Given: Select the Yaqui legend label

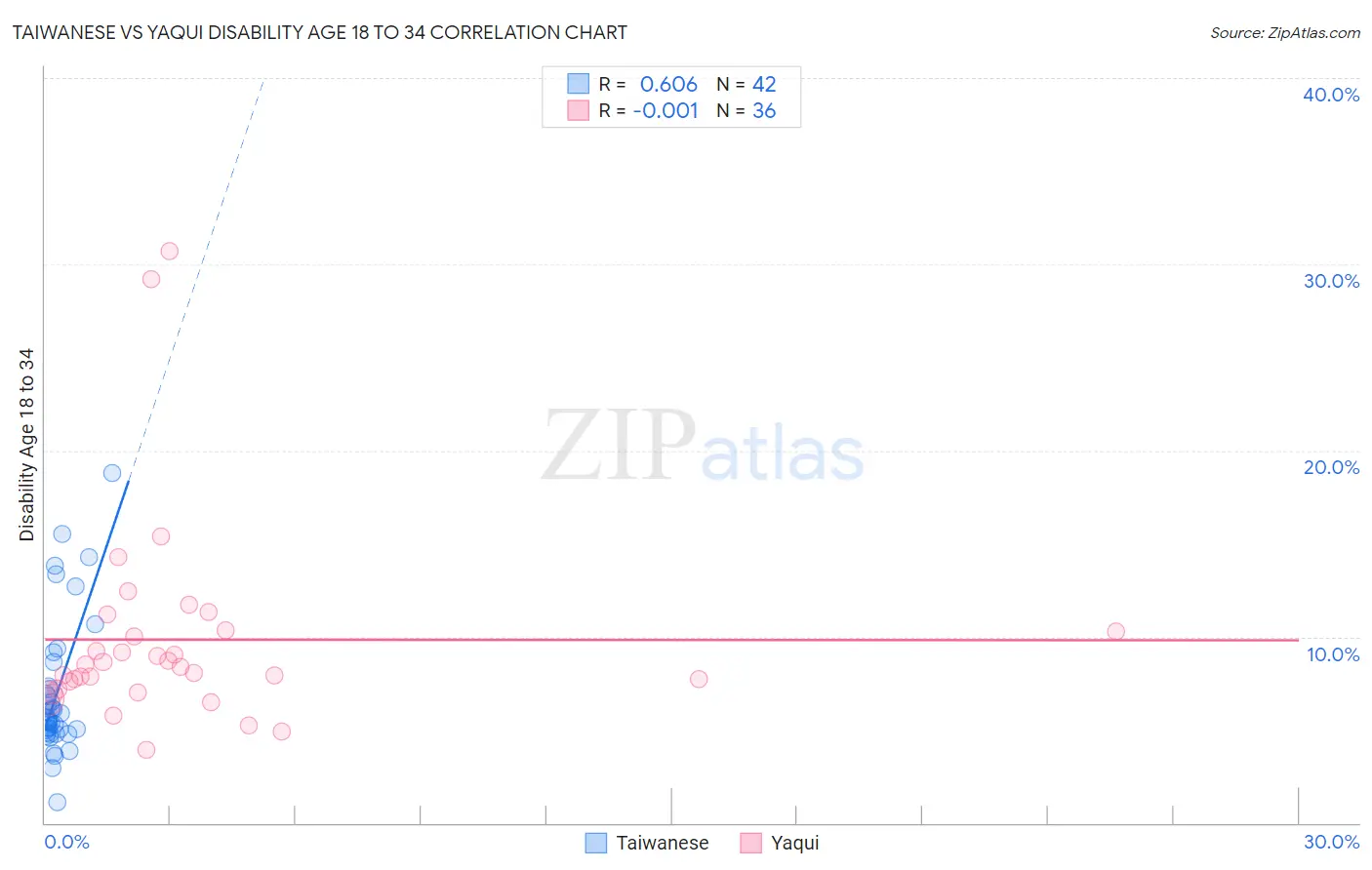Looking at the screenshot, I should pyautogui.click(x=795, y=843).
